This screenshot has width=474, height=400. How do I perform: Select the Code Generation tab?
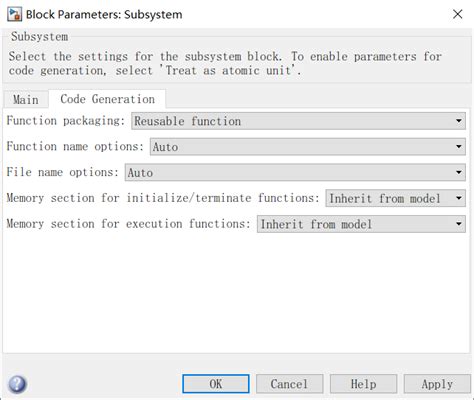pyautogui.click(x=107, y=99)
